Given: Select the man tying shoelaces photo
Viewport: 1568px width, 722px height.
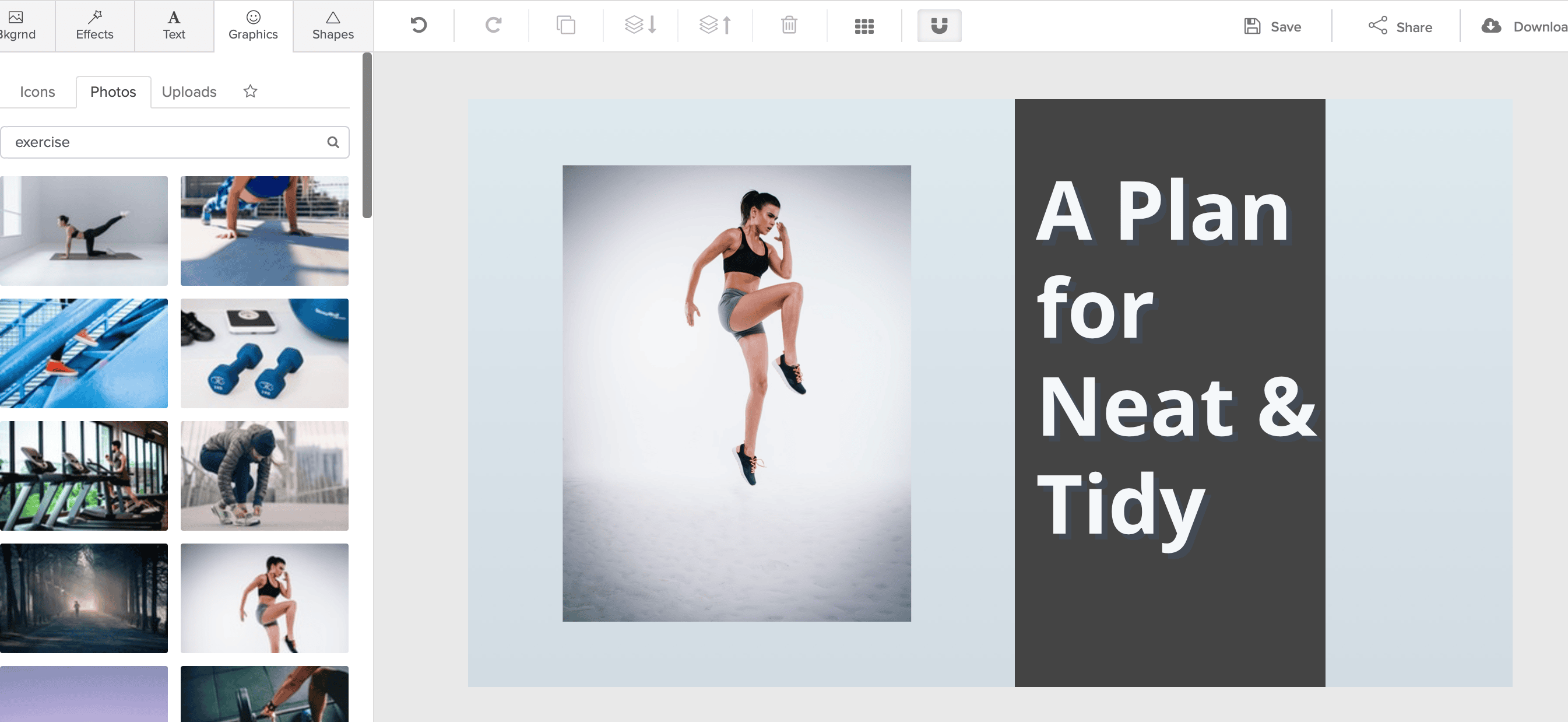Looking at the screenshot, I should point(264,475).
